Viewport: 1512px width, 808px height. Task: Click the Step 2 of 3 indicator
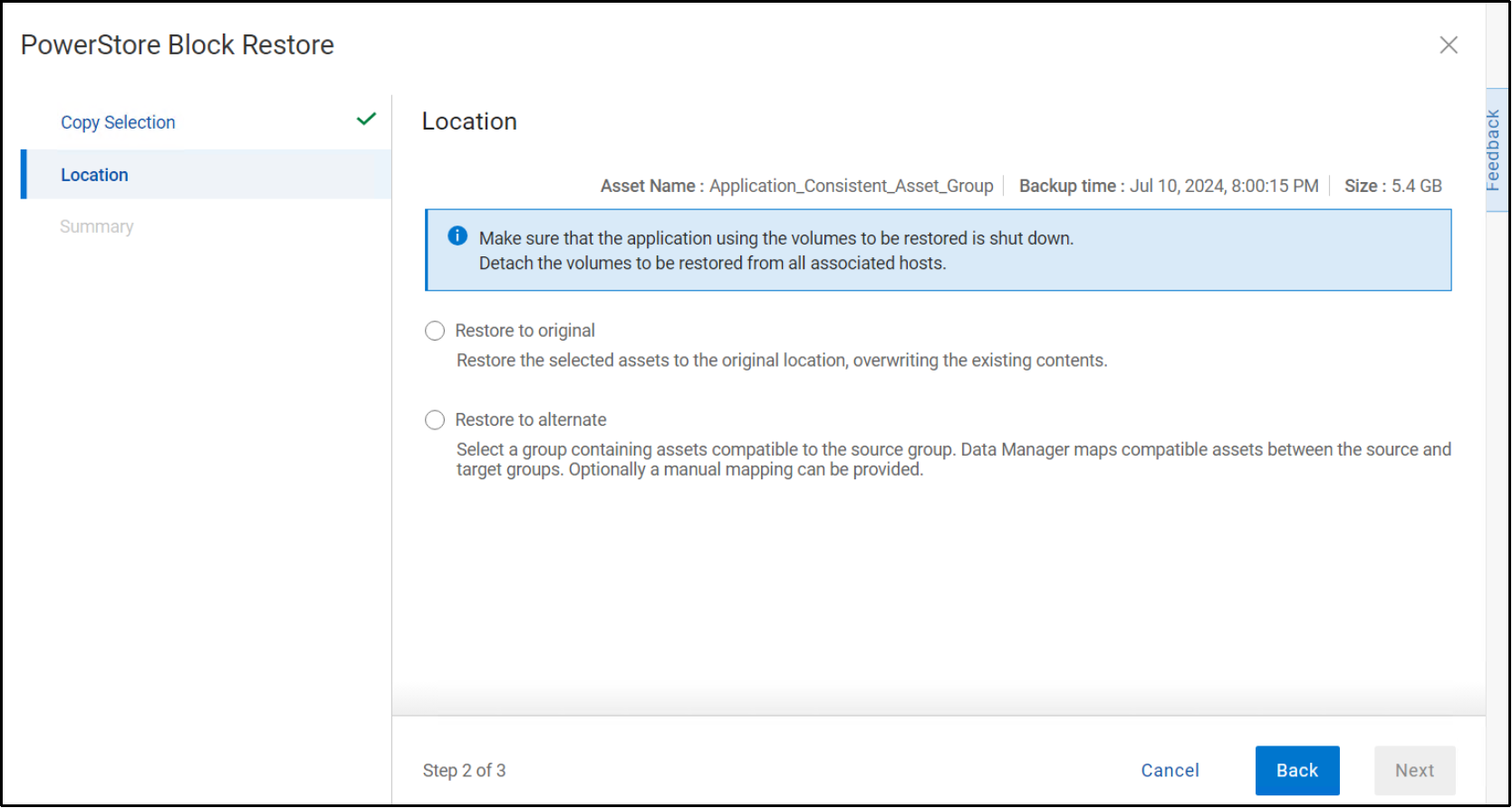[x=464, y=771]
